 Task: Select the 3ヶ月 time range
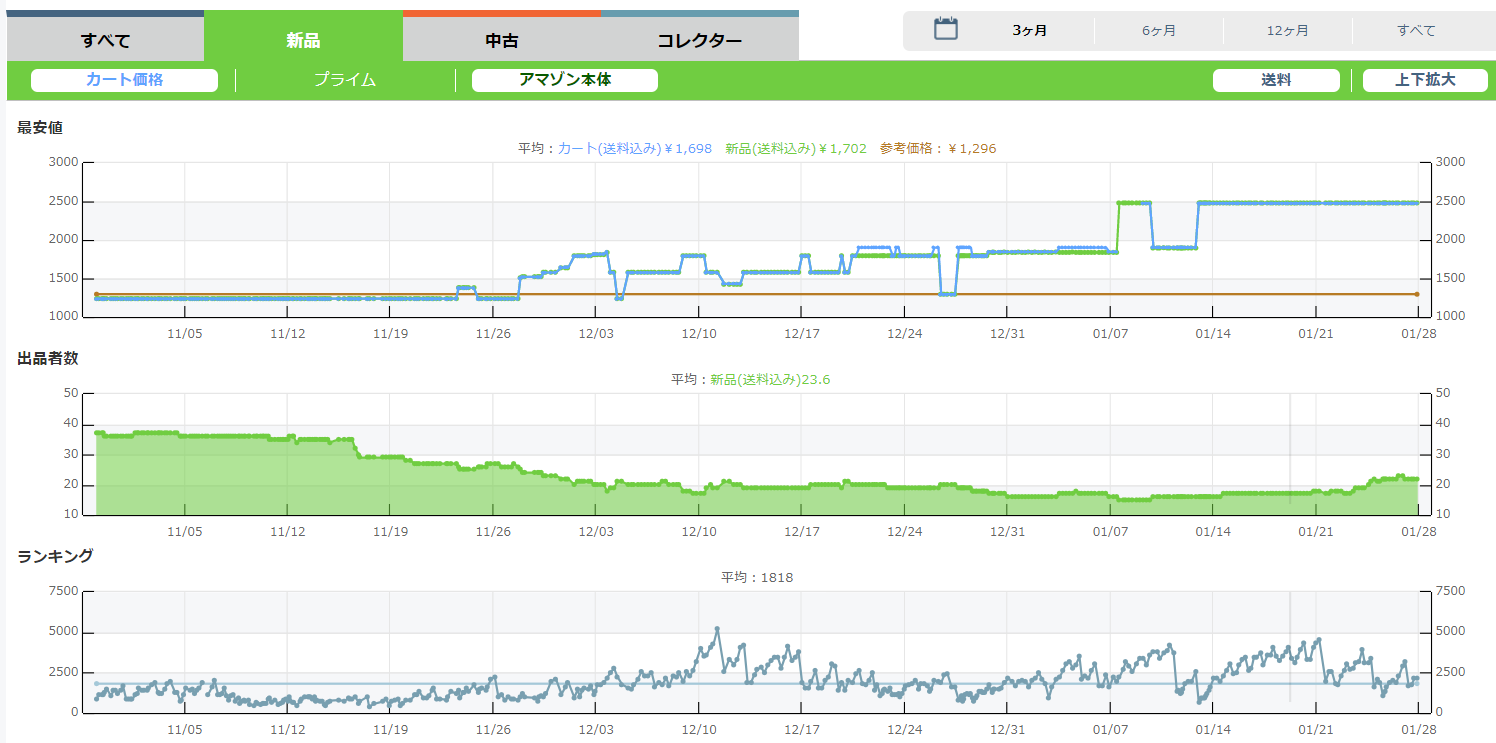click(1029, 31)
